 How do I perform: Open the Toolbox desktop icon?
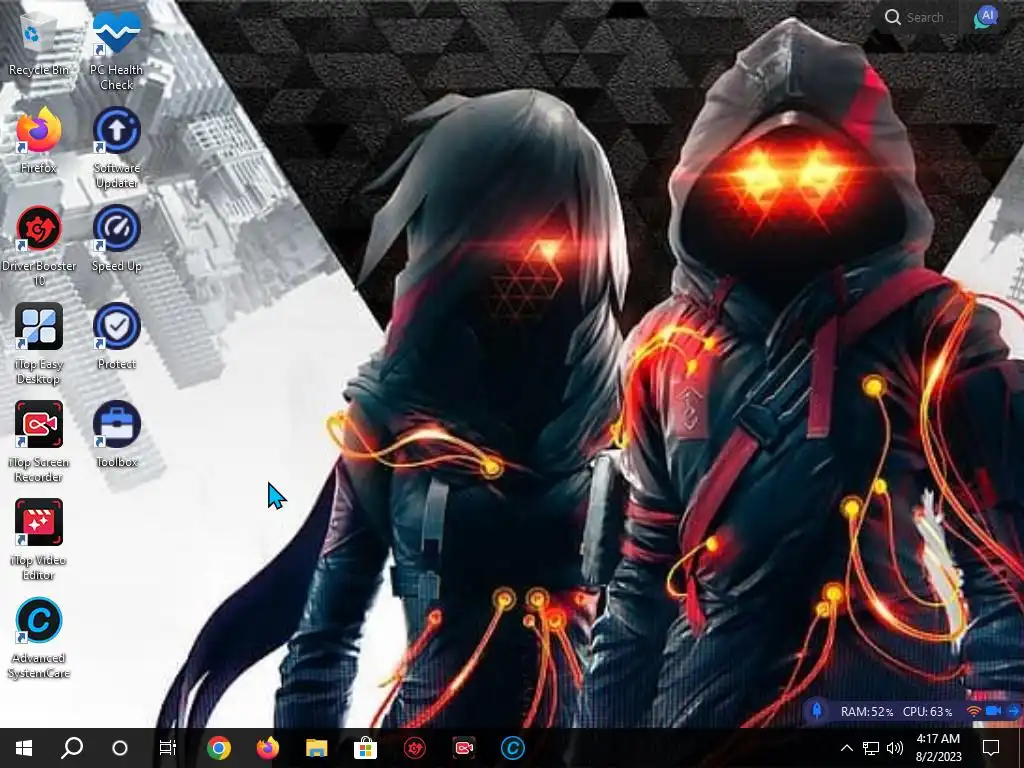(117, 434)
